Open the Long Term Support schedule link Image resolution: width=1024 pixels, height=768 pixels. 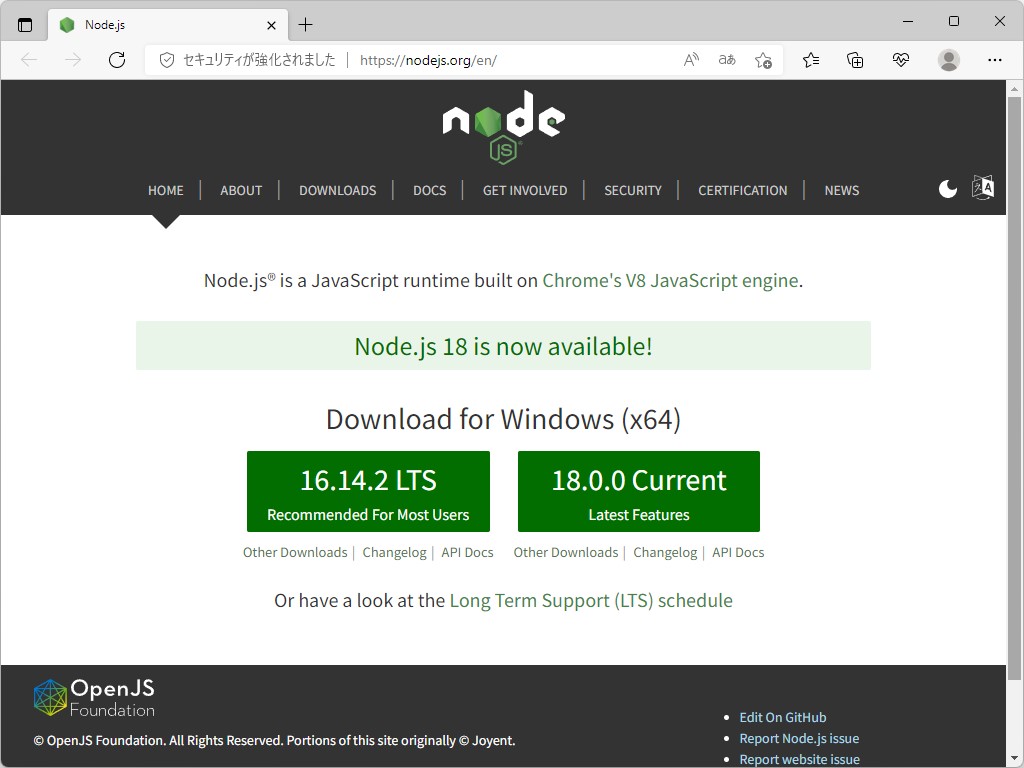tap(591, 600)
